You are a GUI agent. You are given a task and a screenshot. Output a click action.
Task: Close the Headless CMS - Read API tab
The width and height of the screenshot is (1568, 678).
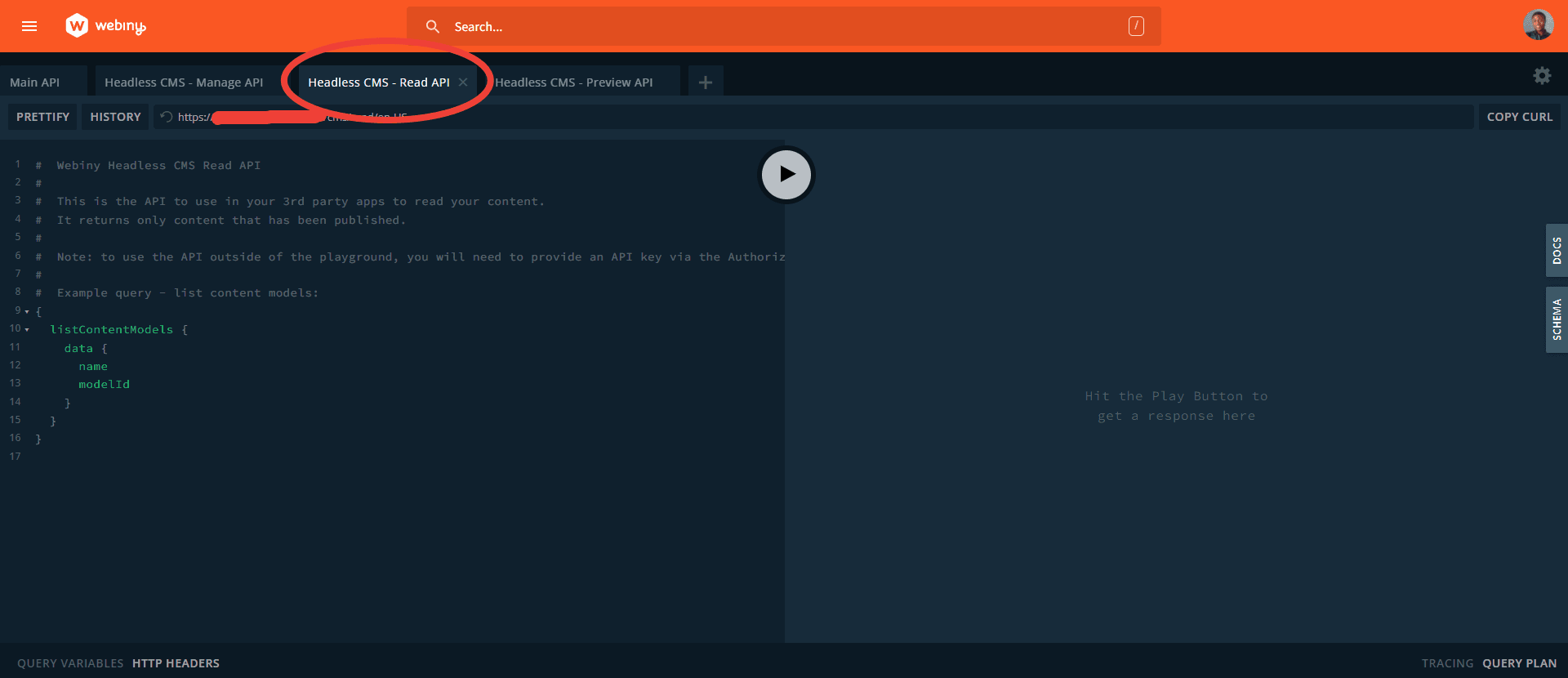(x=463, y=83)
